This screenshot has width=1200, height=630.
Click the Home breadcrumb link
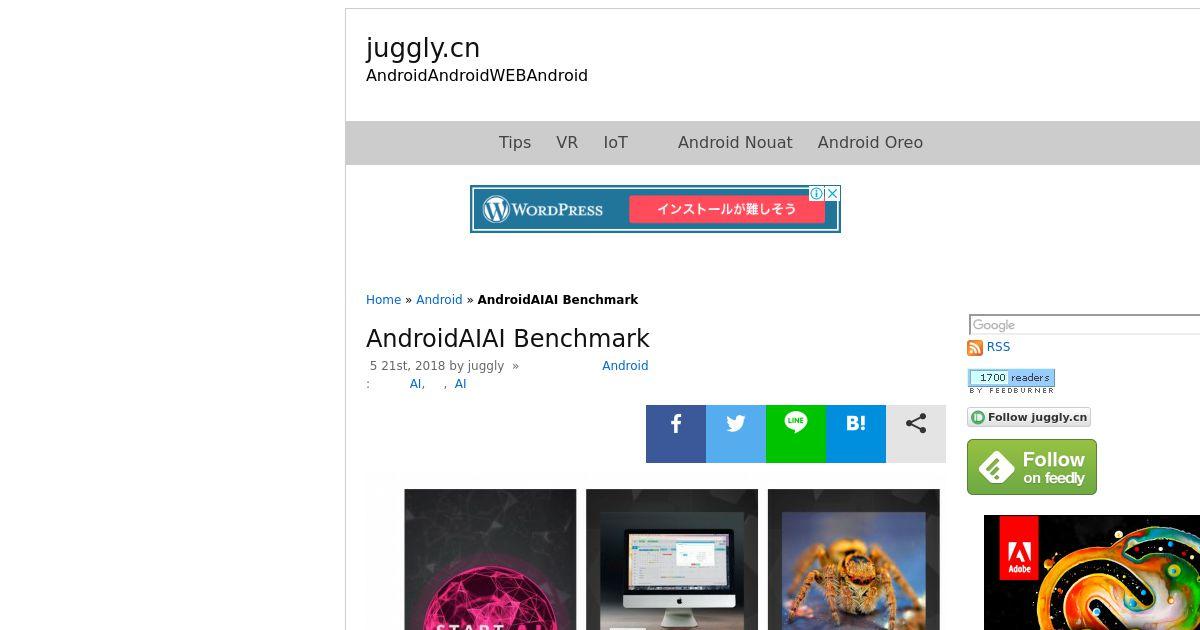coord(383,300)
